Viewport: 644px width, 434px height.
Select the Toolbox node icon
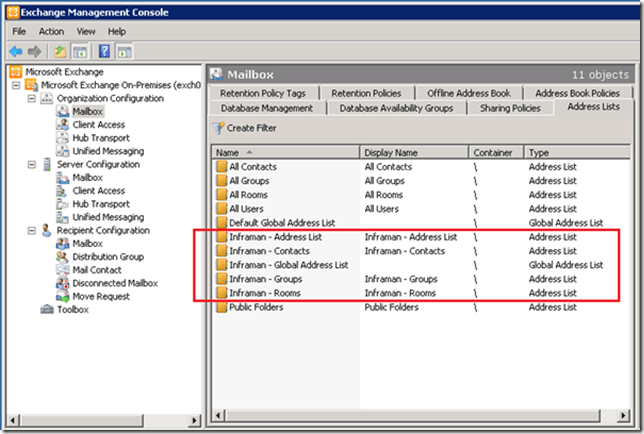pyautogui.click(x=48, y=310)
